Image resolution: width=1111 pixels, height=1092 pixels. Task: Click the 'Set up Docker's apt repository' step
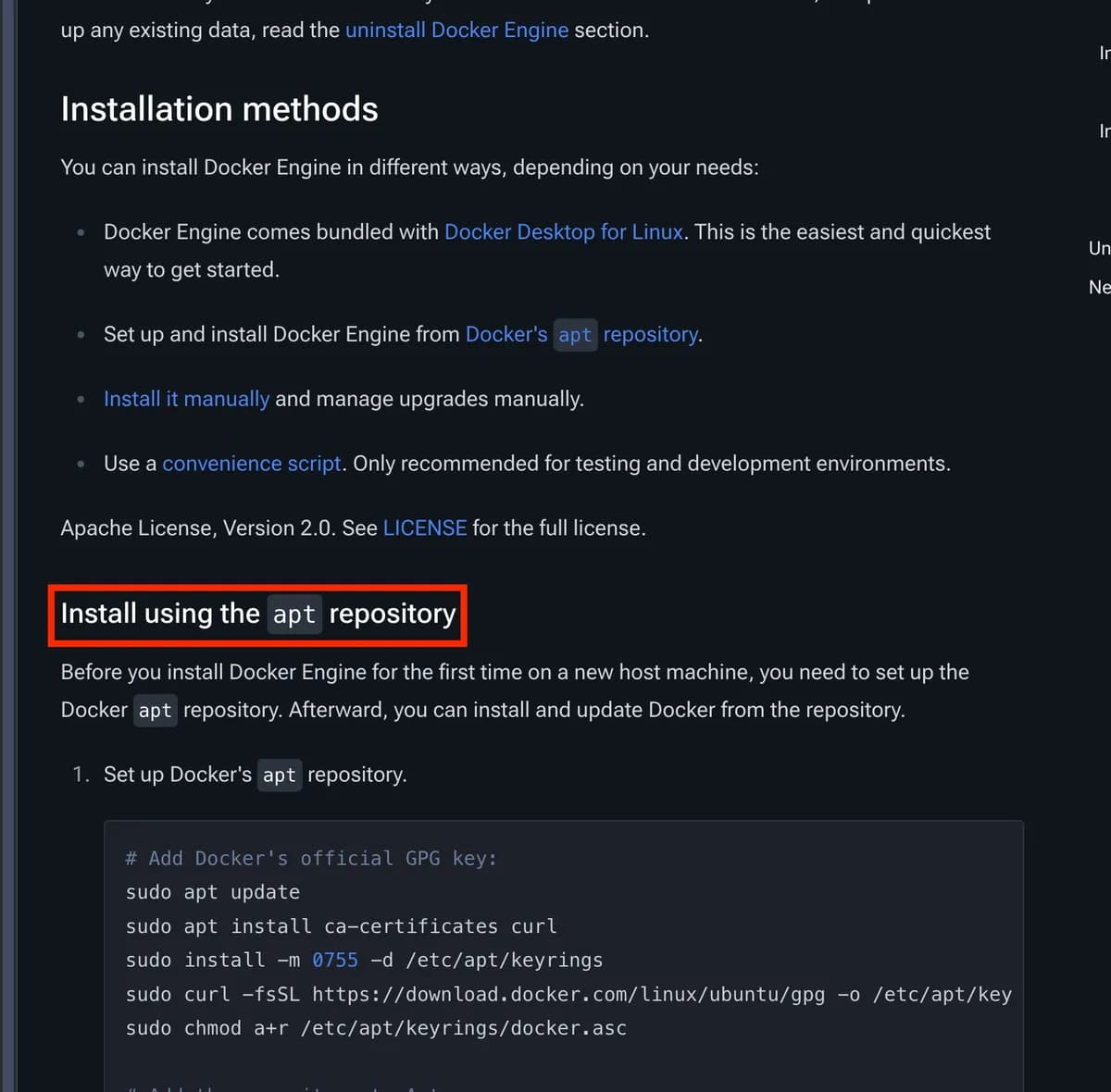256,775
